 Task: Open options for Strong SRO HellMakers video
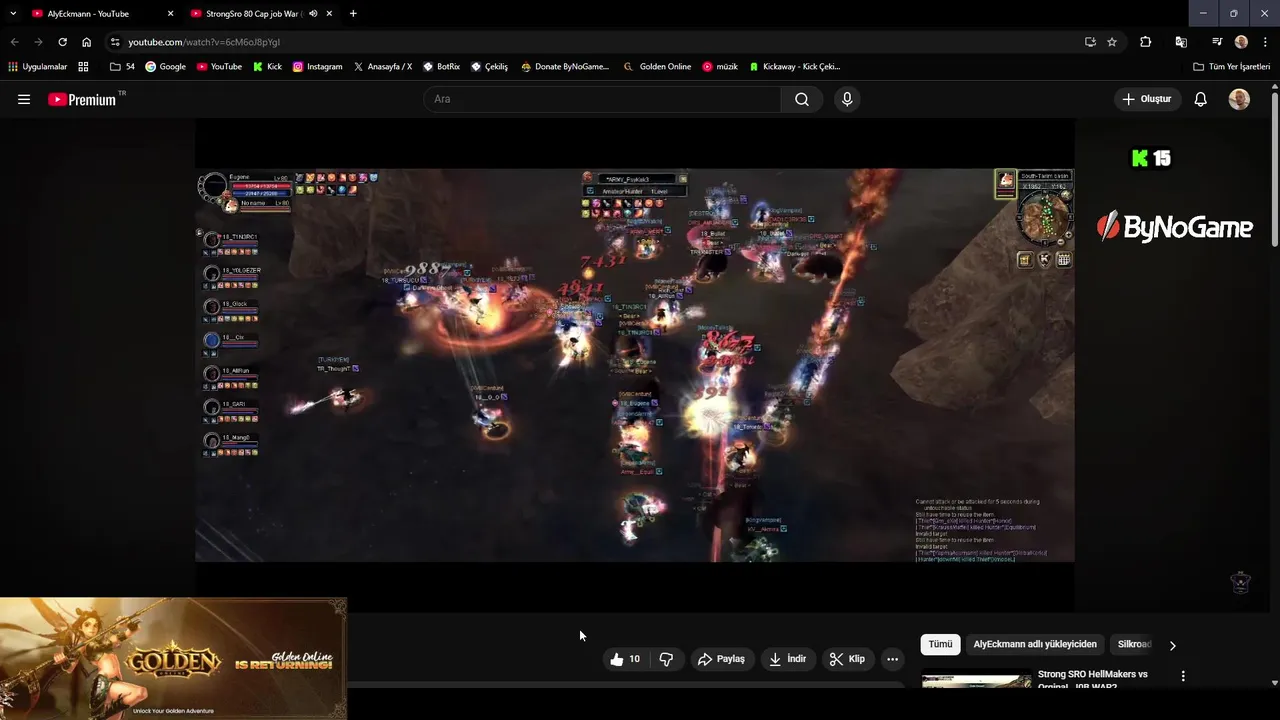tap(1183, 676)
